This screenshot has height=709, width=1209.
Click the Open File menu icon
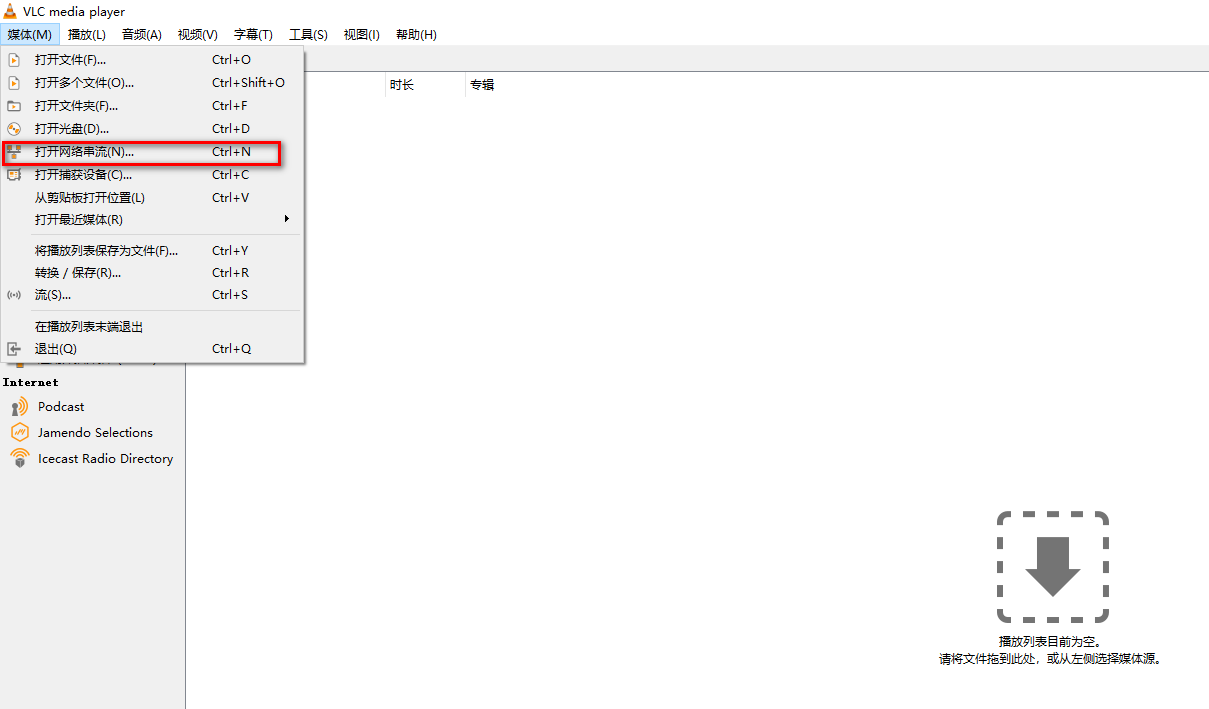14,60
